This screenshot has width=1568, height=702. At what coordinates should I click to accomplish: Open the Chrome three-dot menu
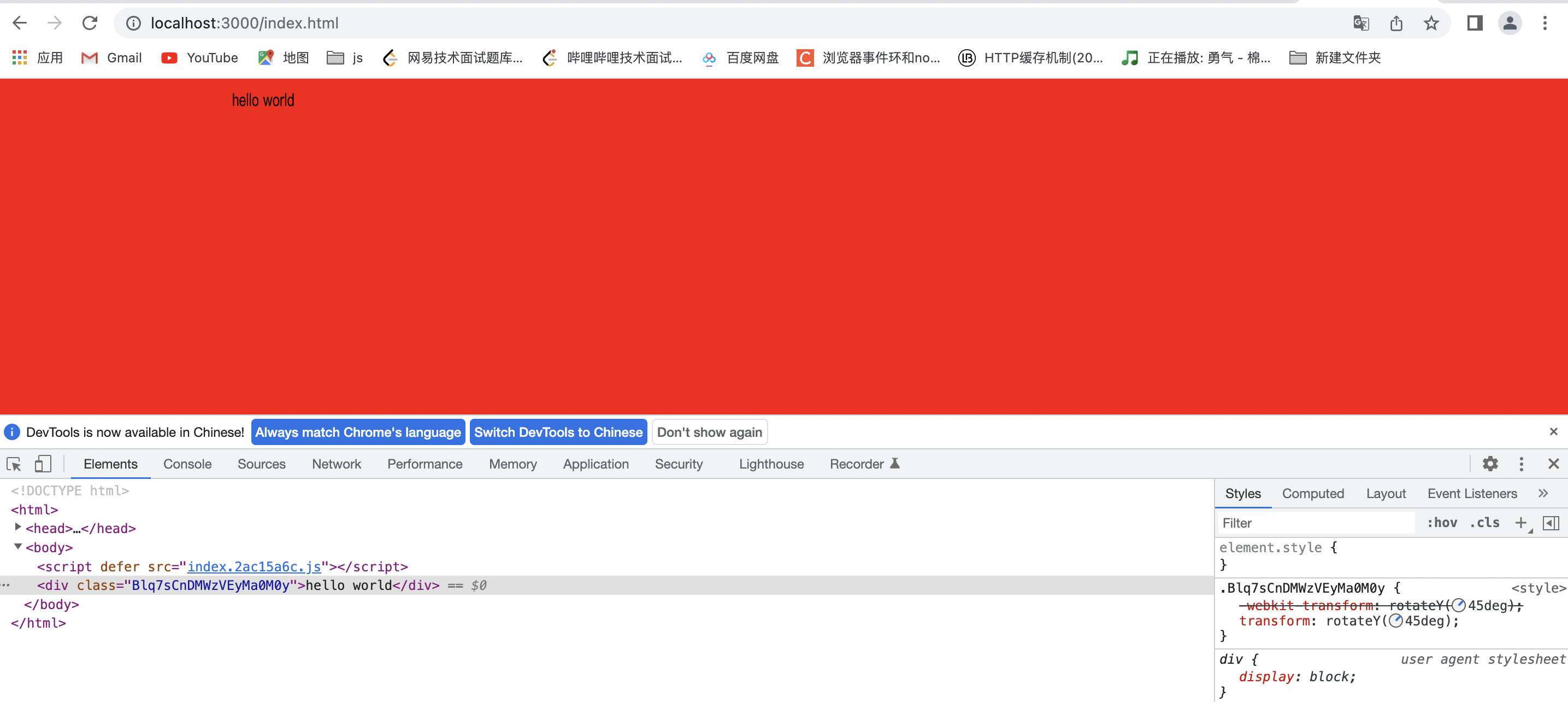pos(1545,23)
